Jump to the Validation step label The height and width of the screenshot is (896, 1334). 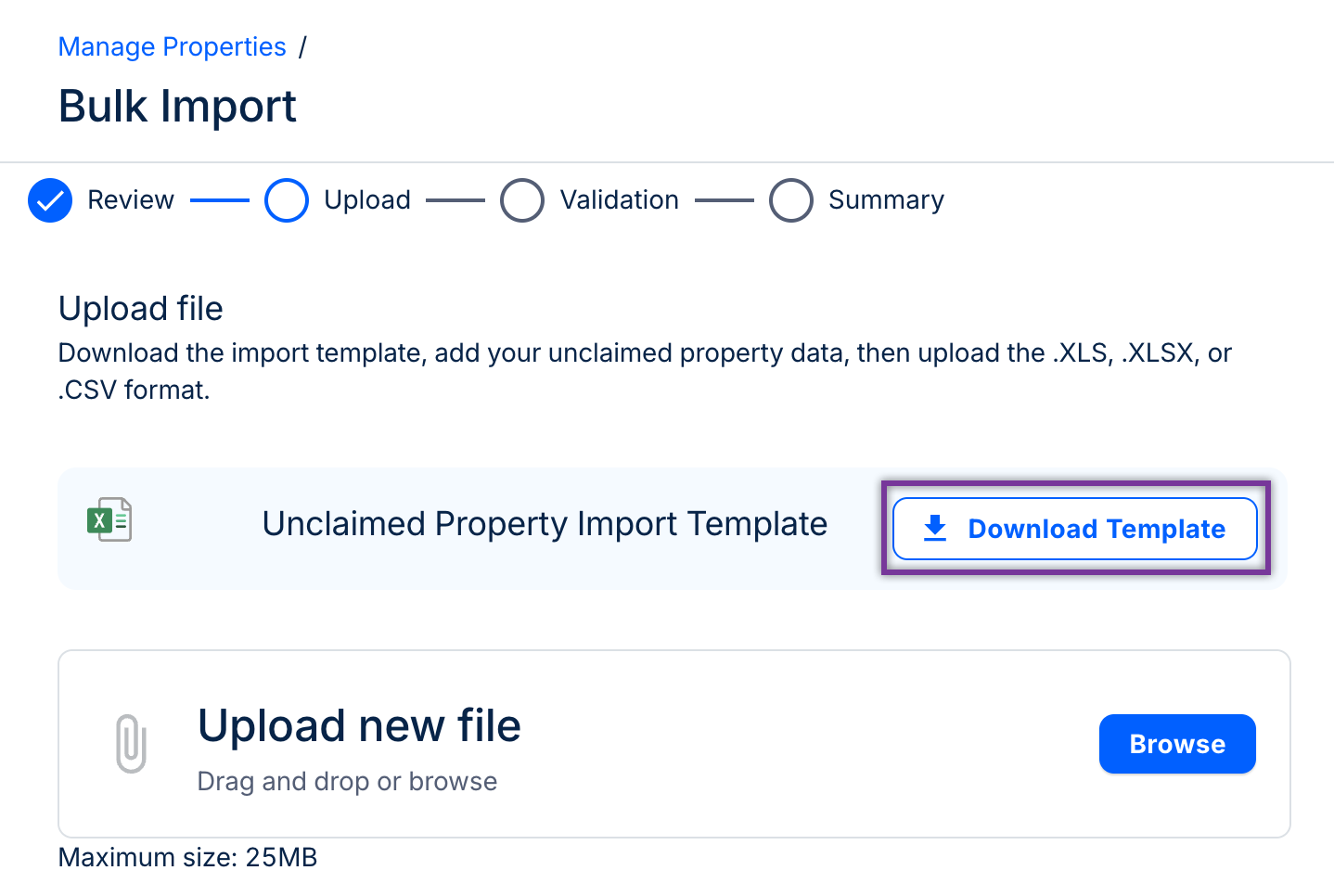[x=620, y=200]
